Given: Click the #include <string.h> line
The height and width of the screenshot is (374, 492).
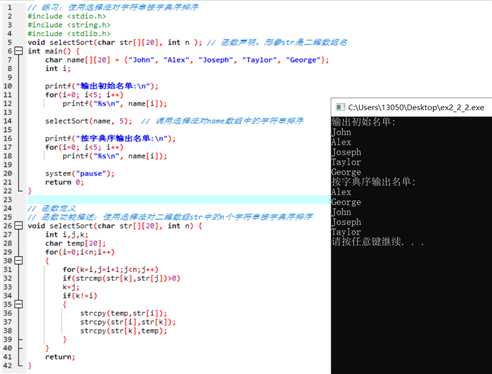Looking at the screenshot, I should pyautogui.click(x=69, y=25).
